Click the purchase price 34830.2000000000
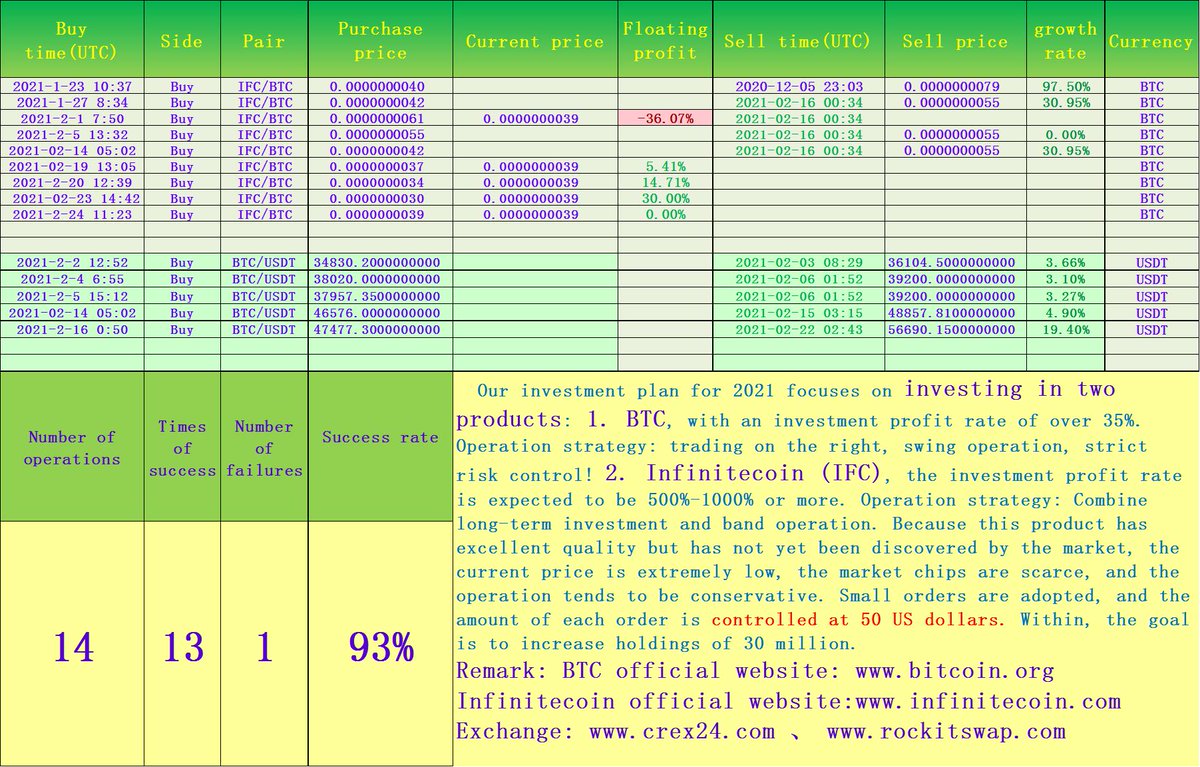 tap(380, 262)
